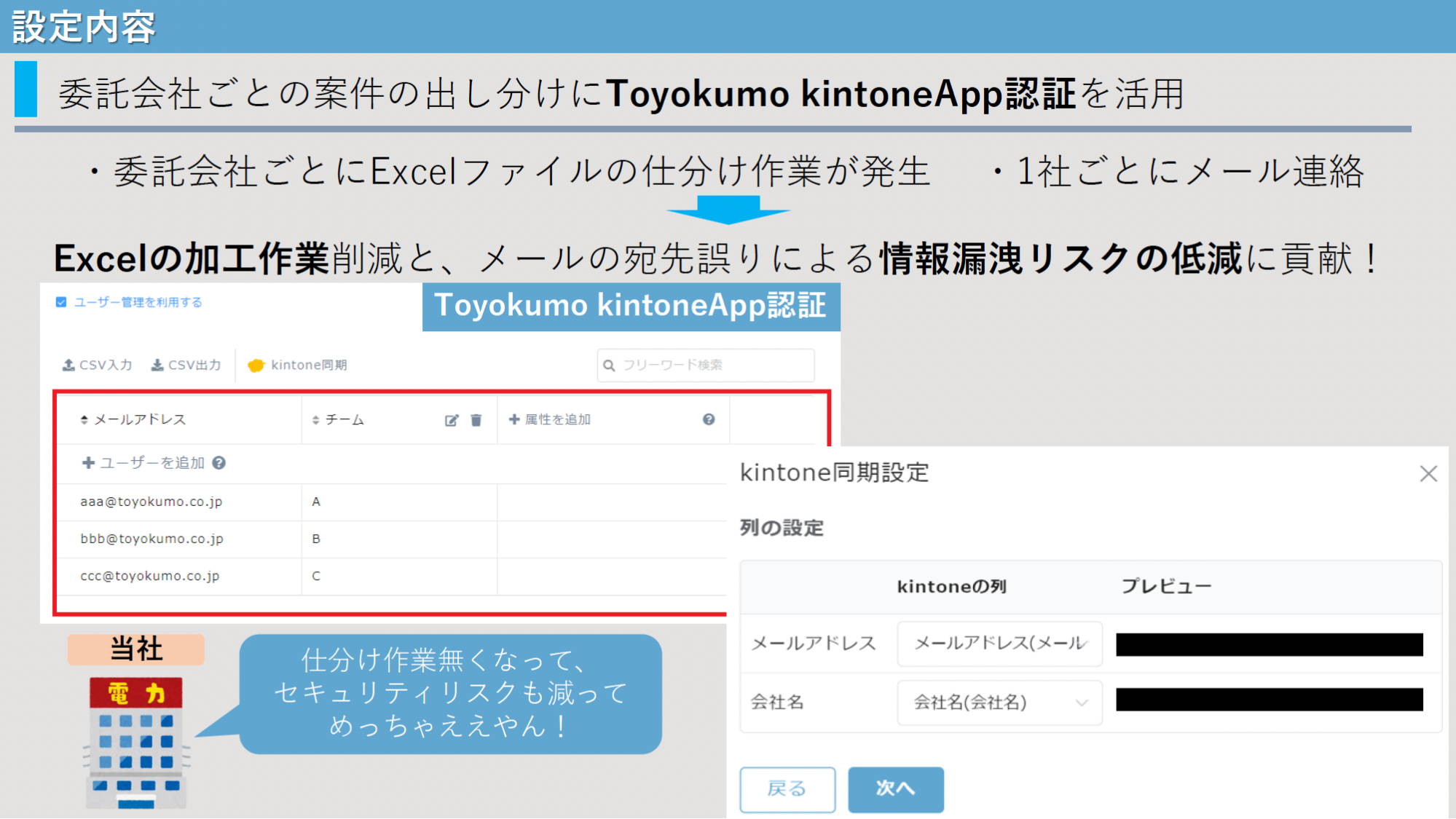Click ユーザーを追加 to add a user
This screenshot has width=1456, height=819.
143,463
